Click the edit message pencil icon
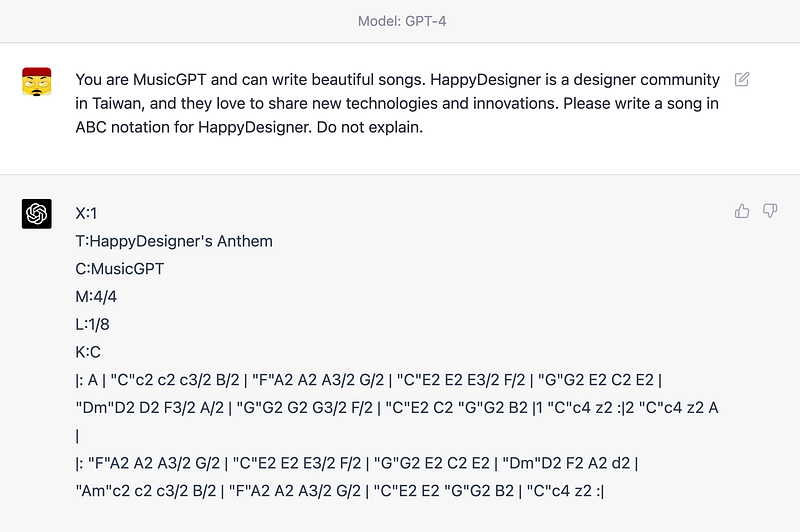Image resolution: width=800 pixels, height=532 pixels. coord(742,79)
